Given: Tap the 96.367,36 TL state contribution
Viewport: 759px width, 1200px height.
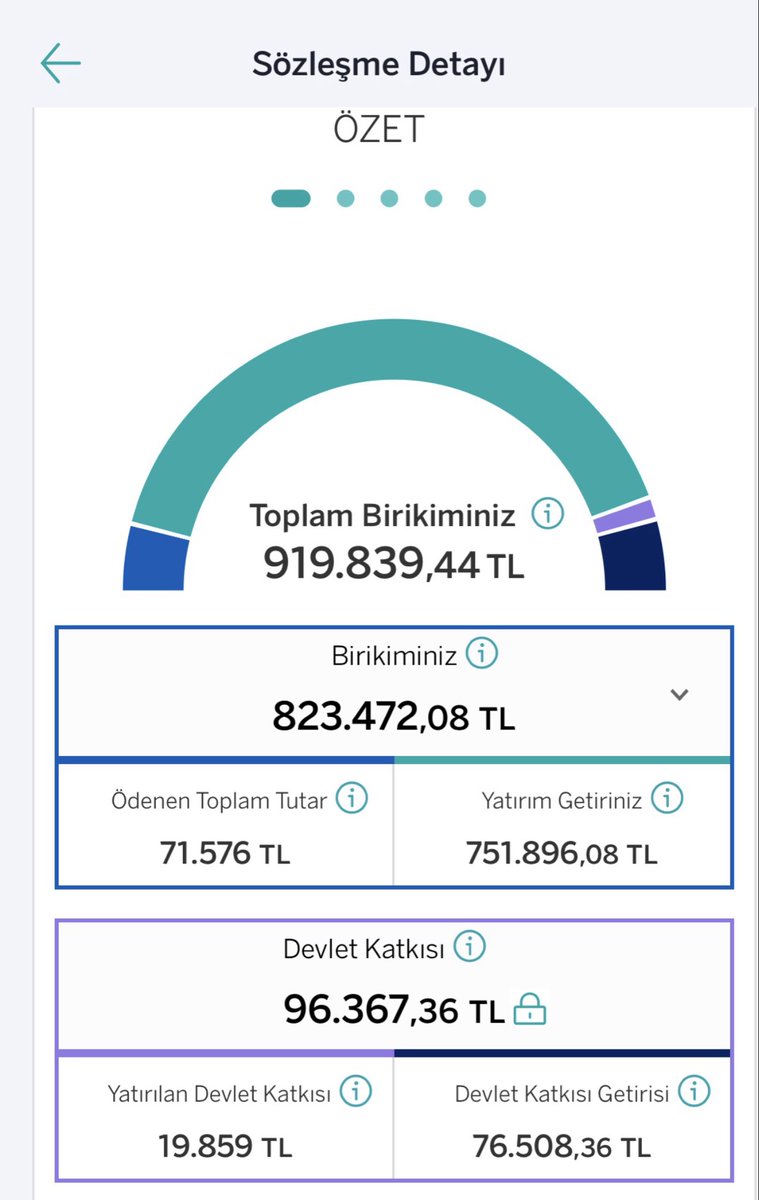Looking at the screenshot, I should tap(394, 1010).
